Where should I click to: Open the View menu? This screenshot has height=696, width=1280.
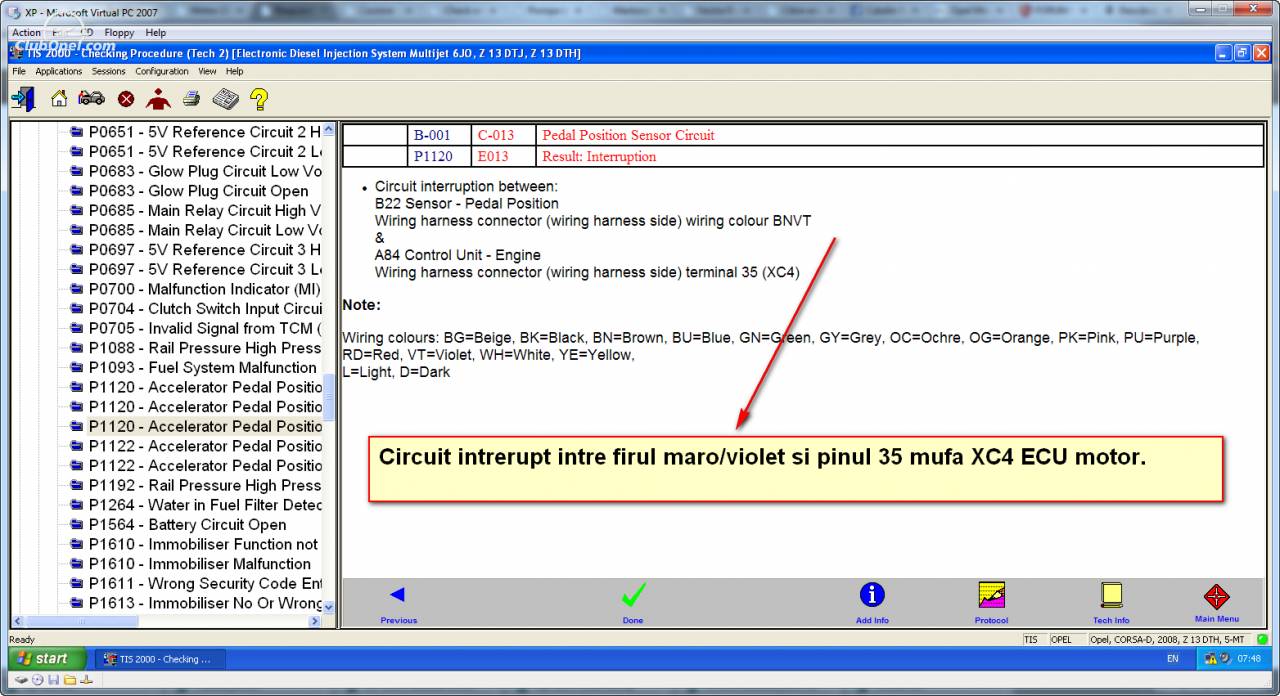(207, 71)
